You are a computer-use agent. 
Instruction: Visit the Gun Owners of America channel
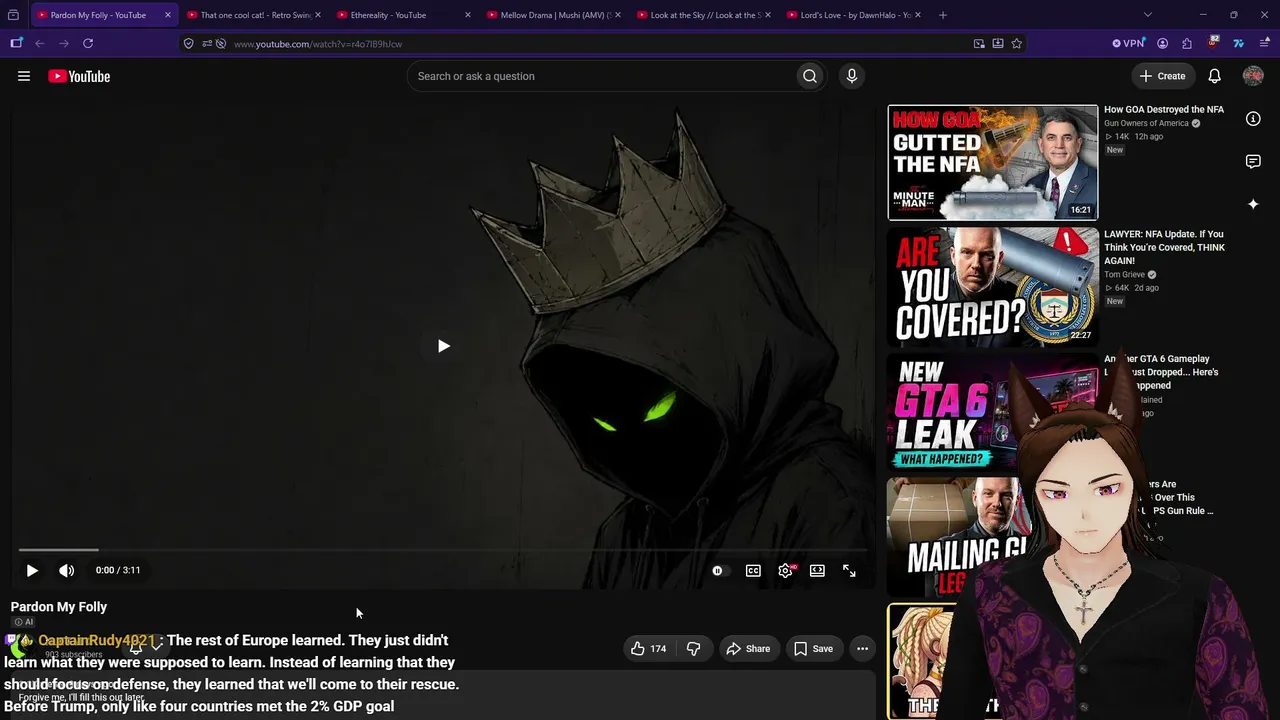[1146, 123]
